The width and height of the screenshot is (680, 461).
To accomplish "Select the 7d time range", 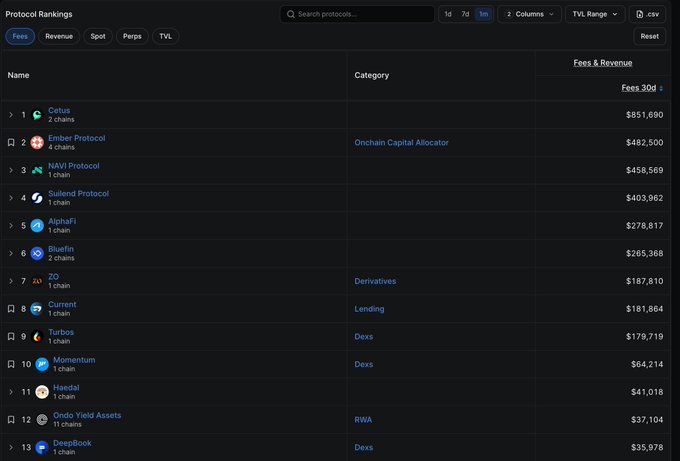I will coord(465,14).
